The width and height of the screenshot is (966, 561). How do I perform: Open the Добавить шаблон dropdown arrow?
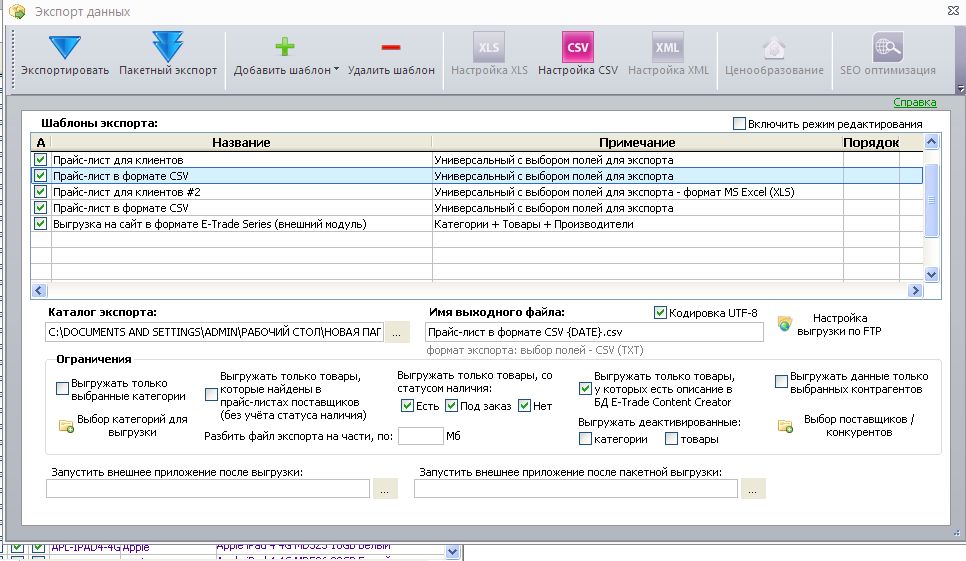coord(336,70)
